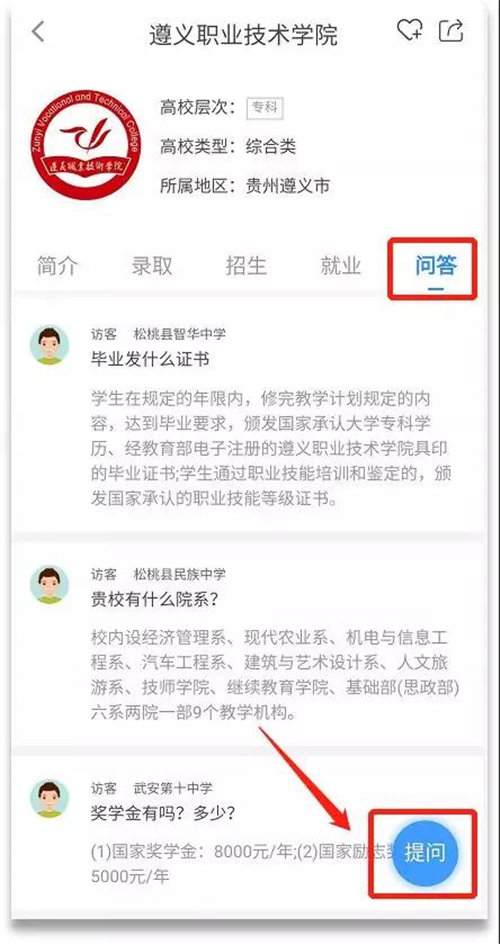
Task: Tap the share icon
Action: point(451,31)
